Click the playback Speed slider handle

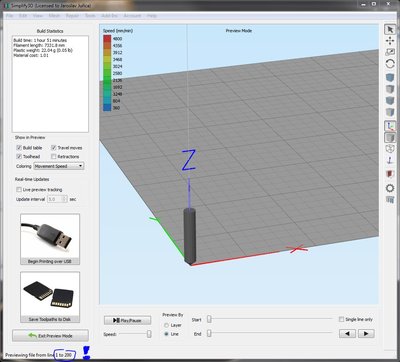pyautogui.click(x=149, y=334)
